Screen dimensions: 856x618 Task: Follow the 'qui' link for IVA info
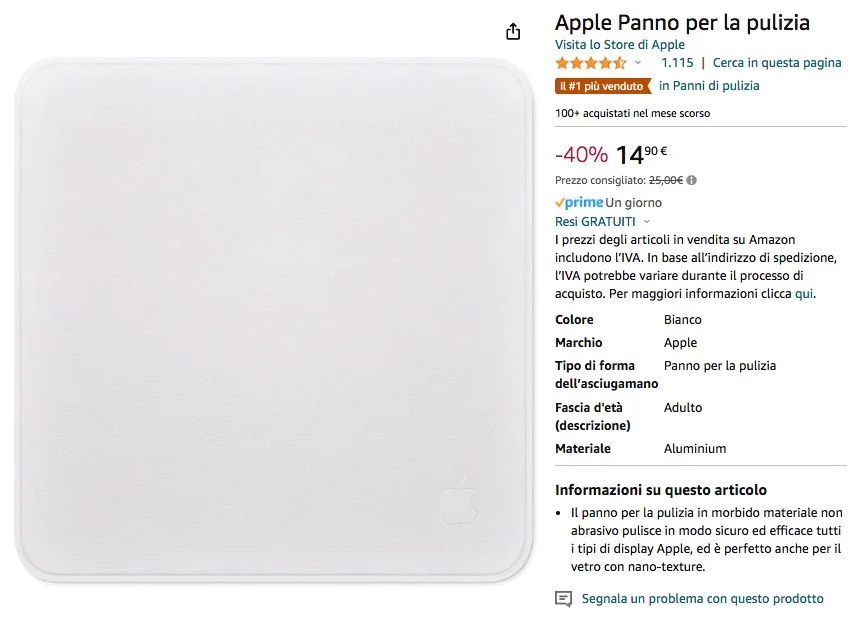804,294
